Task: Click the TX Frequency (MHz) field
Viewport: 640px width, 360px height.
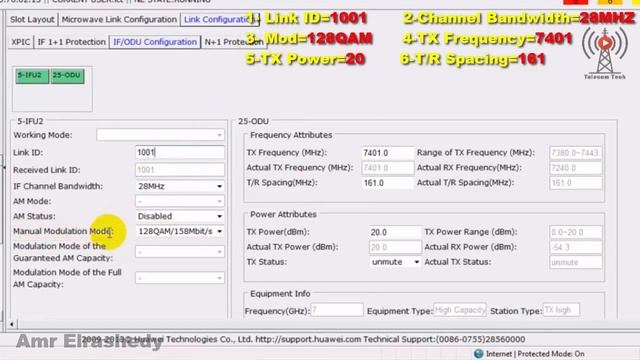Action: tap(388, 153)
